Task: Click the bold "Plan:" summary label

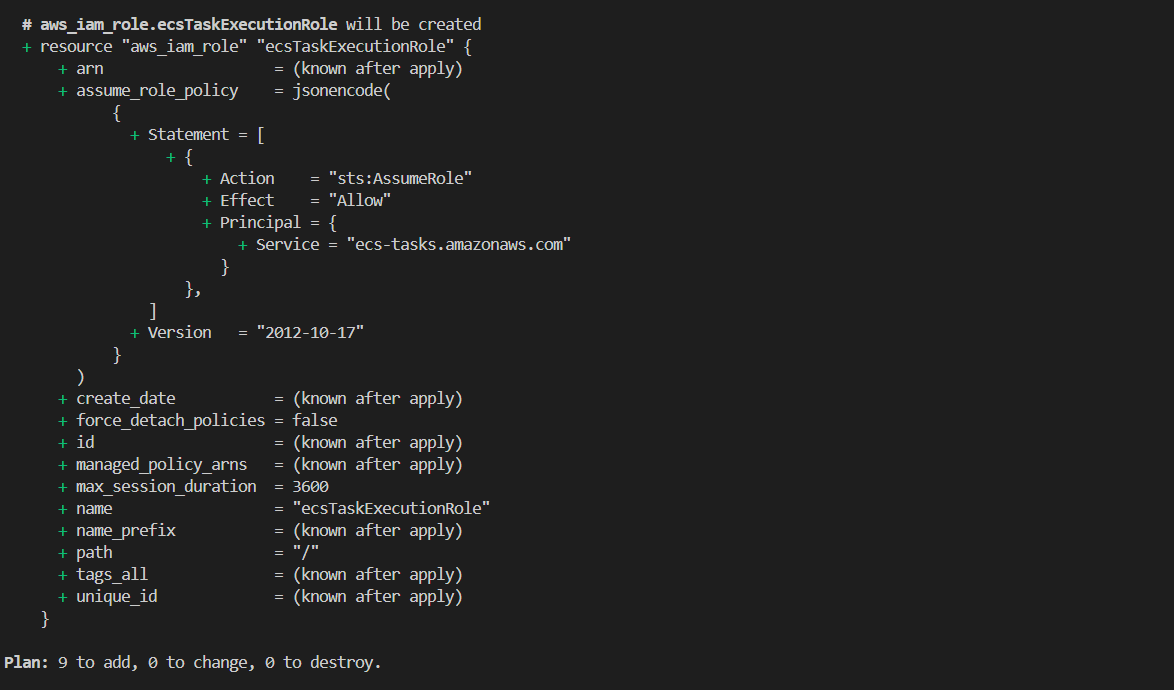Action: (26, 662)
